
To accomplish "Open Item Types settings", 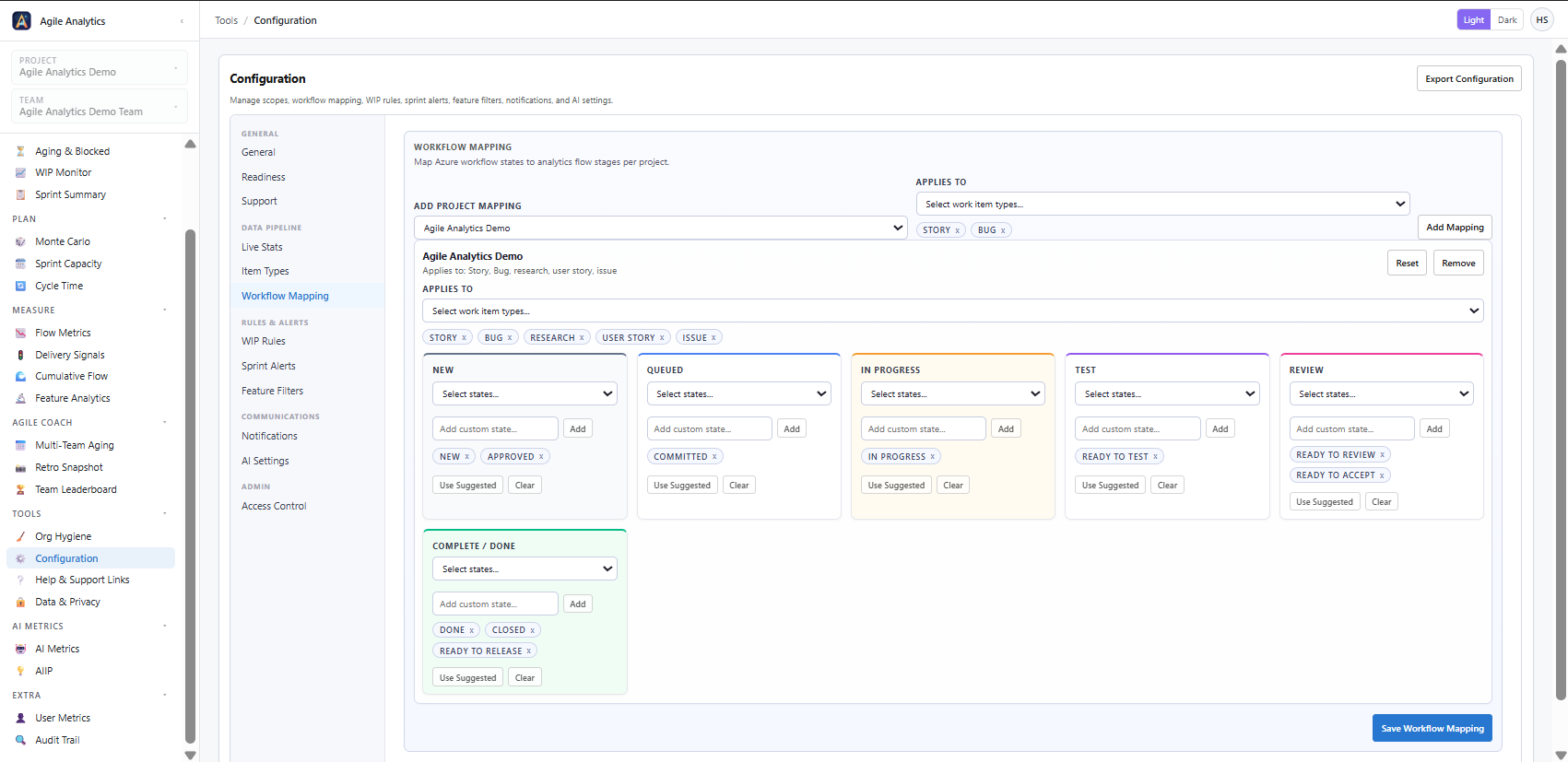I will (x=265, y=271).
